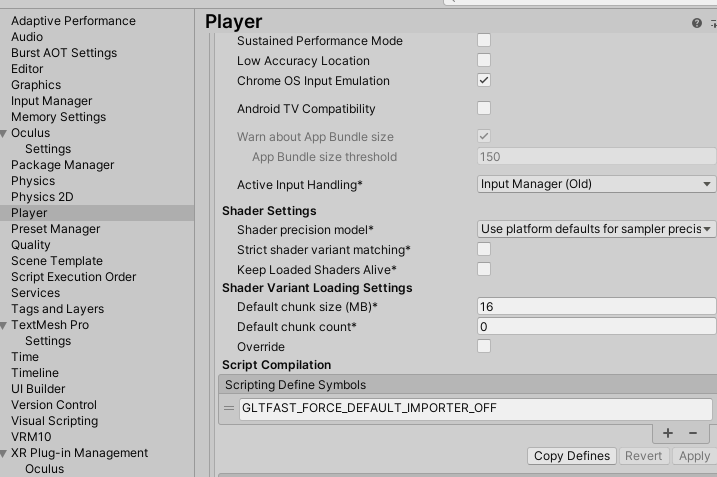
Task: Click the Scripting Define Symbols header
Action: pyautogui.click(x=467, y=385)
